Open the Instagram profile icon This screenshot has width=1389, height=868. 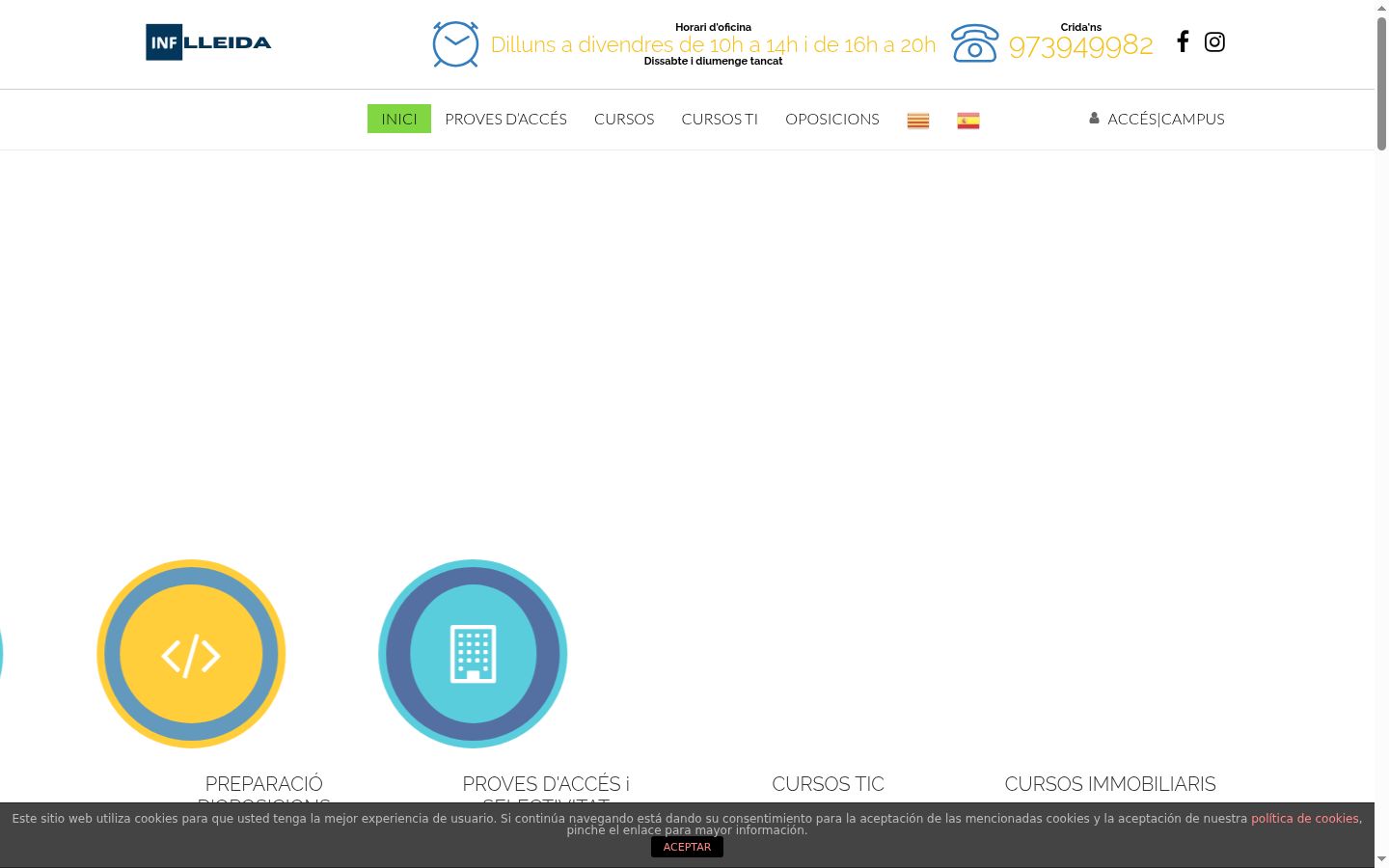pyautogui.click(x=1214, y=41)
